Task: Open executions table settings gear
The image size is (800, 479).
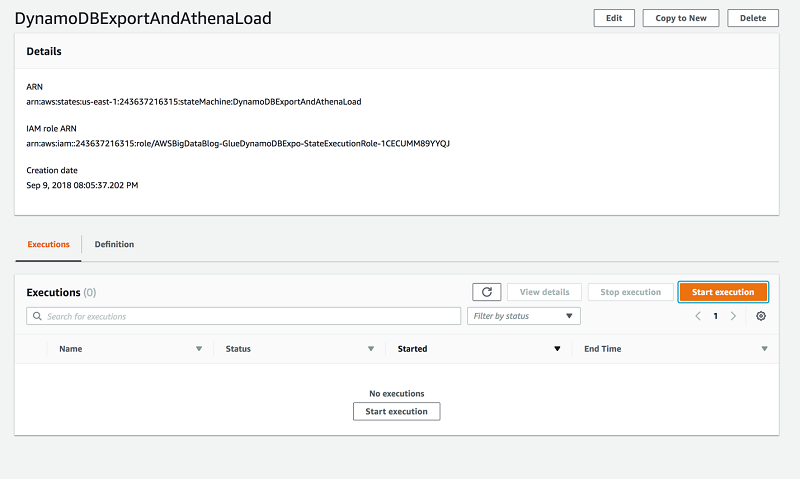Action: click(761, 316)
